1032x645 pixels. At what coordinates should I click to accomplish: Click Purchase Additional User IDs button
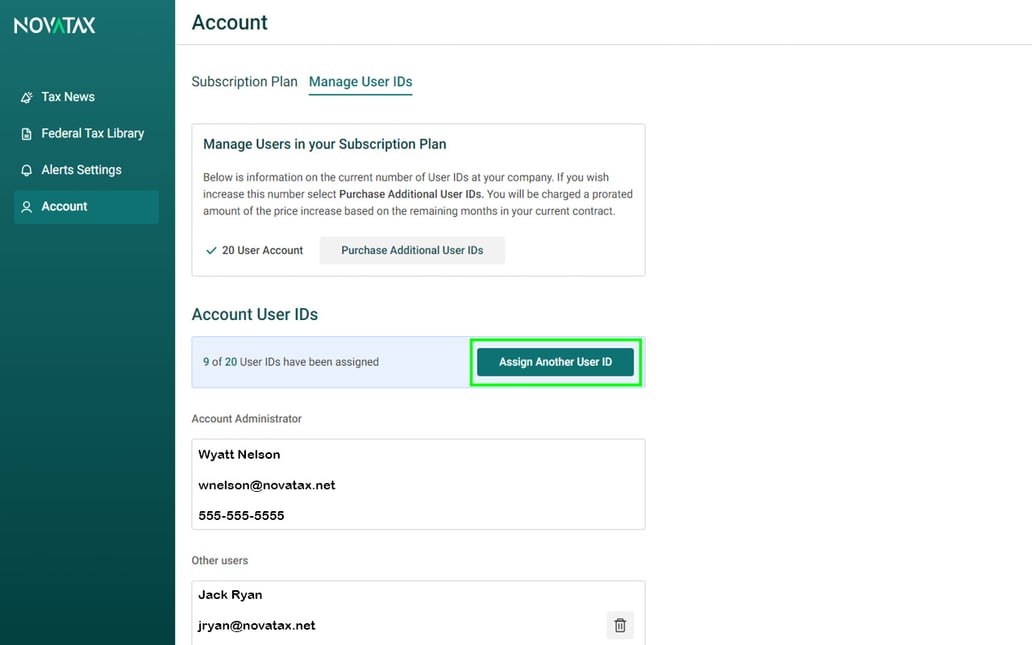[x=412, y=250]
